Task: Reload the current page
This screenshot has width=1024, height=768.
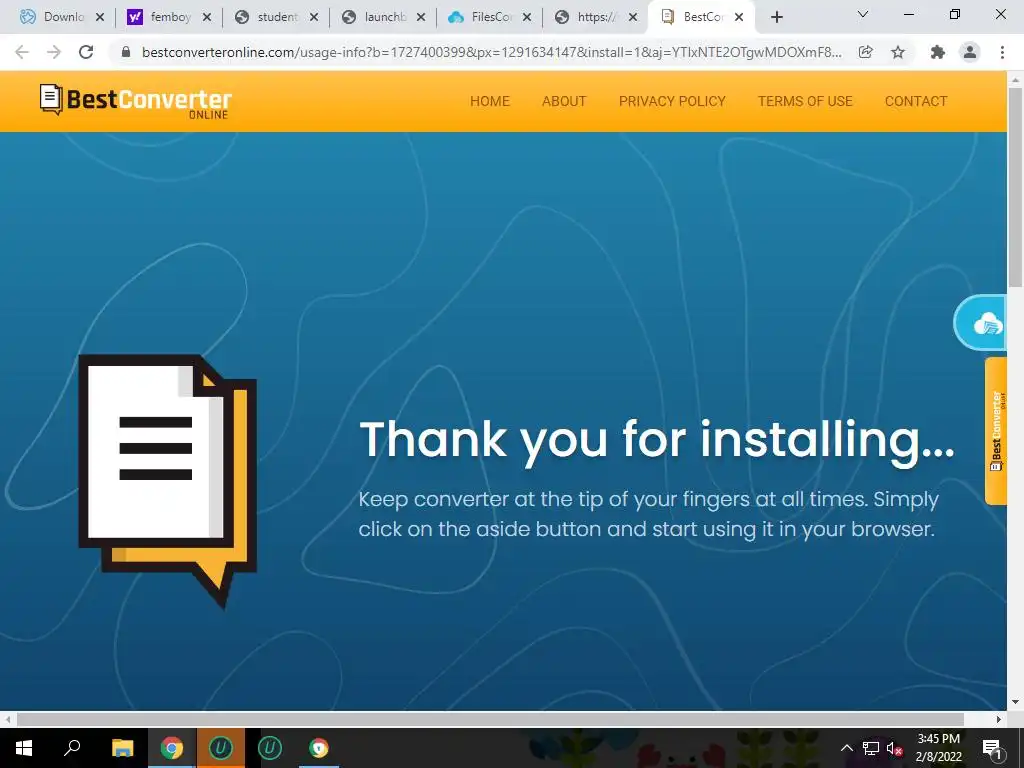Action: pyautogui.click(x=86, y=52)
